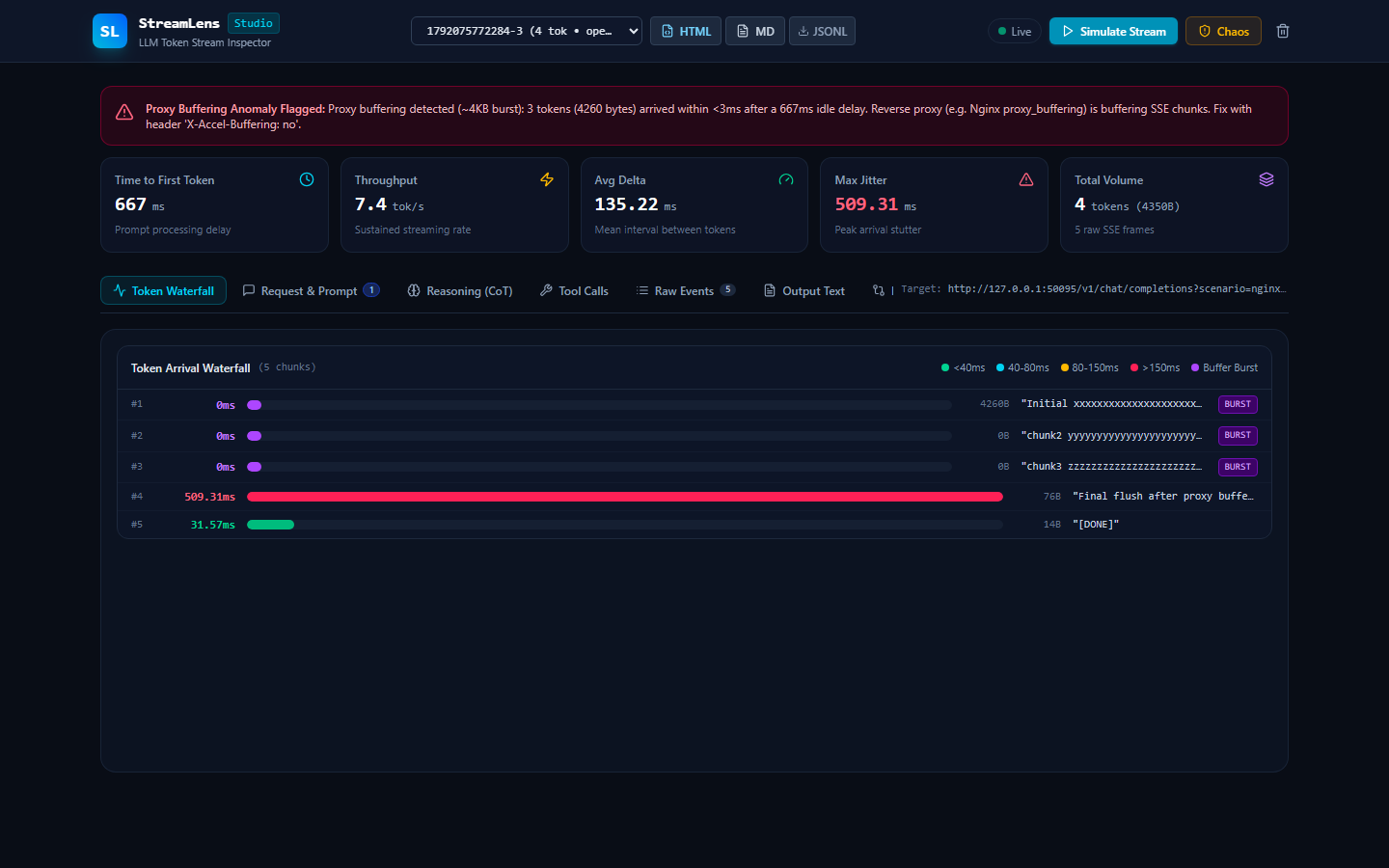Click the 4260B size value
This screenshot has height=868, width=1389.
pos(994,404)
